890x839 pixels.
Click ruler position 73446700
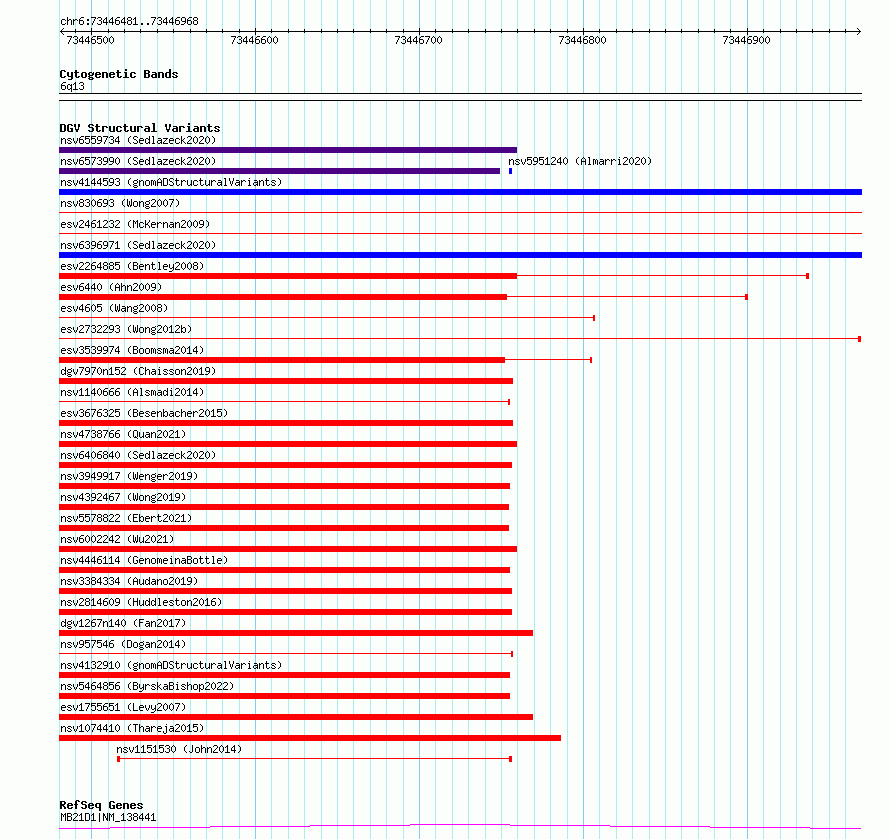(418, 40)
